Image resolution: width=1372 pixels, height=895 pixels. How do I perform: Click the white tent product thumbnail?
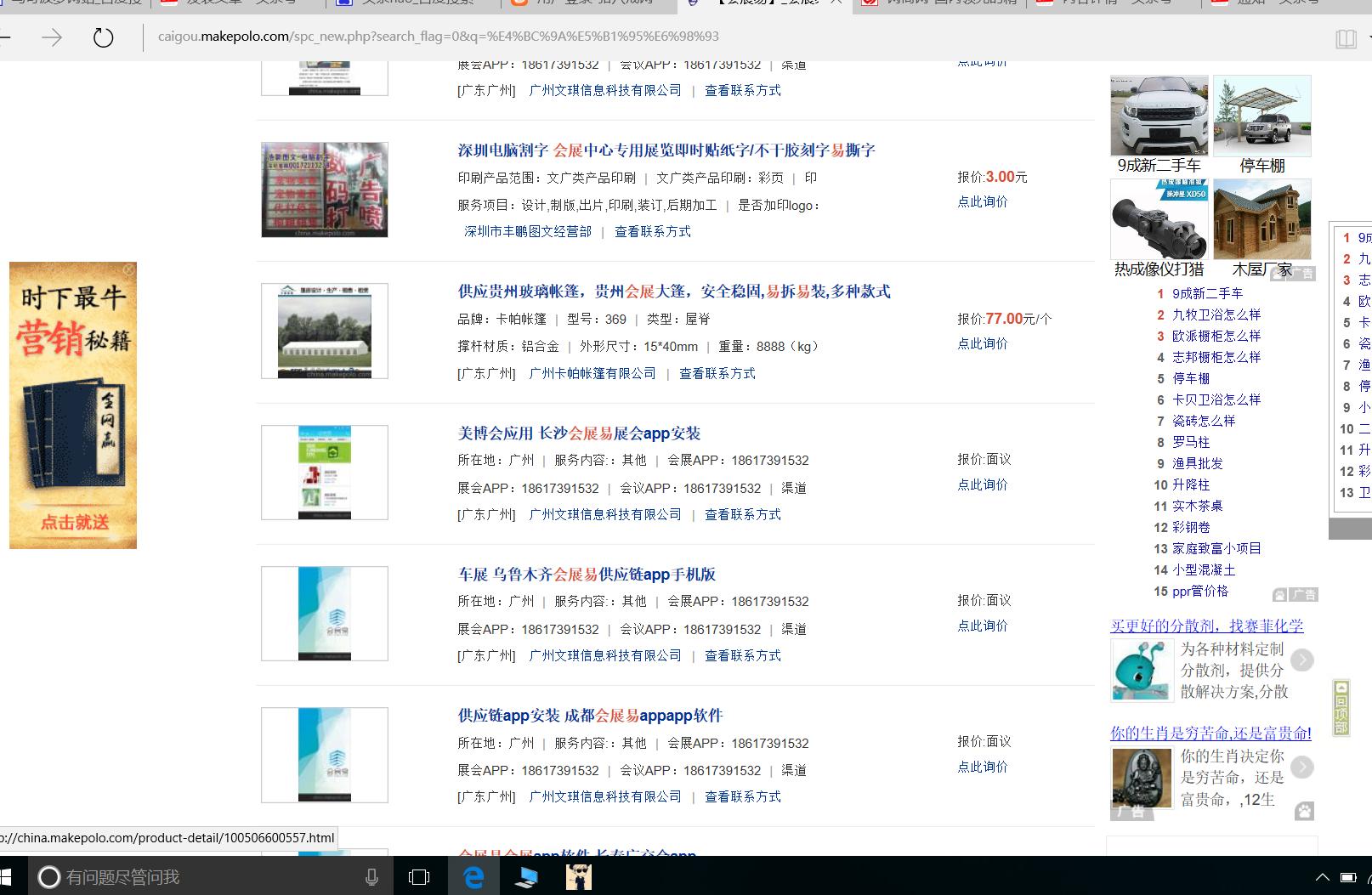324,331
